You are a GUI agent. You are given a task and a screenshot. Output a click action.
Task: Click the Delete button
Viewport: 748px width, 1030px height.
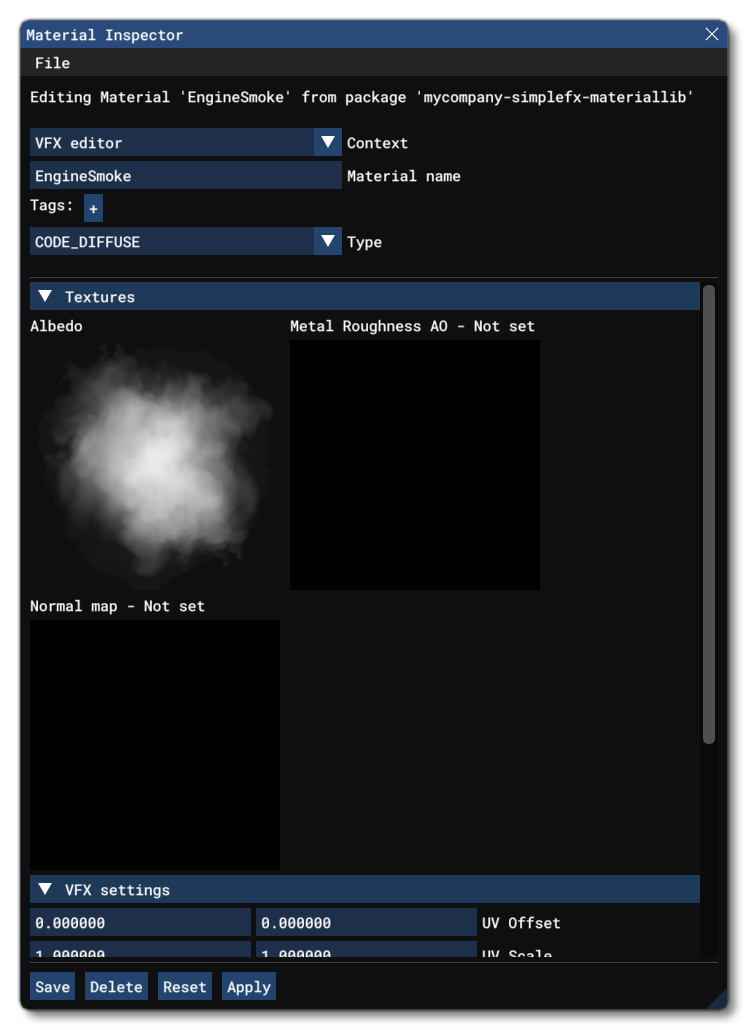pyautogui.click(x=116, y=987)
